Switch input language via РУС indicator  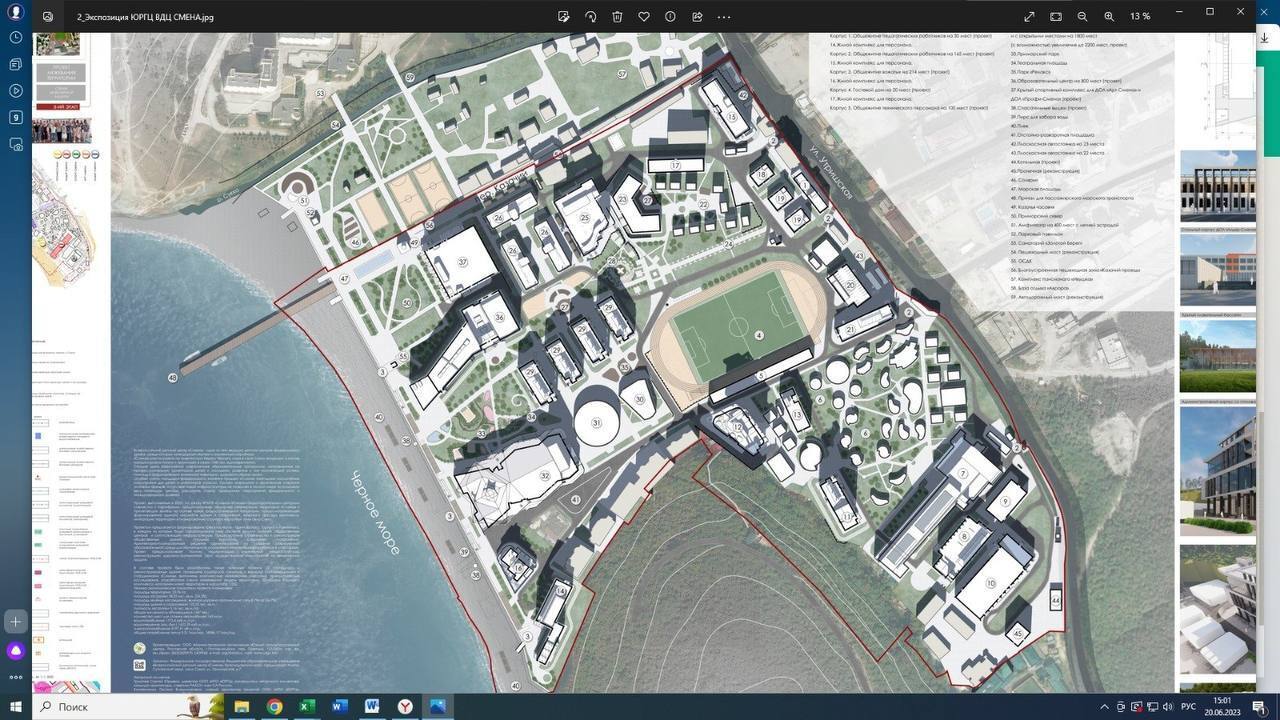(1189, 707)
